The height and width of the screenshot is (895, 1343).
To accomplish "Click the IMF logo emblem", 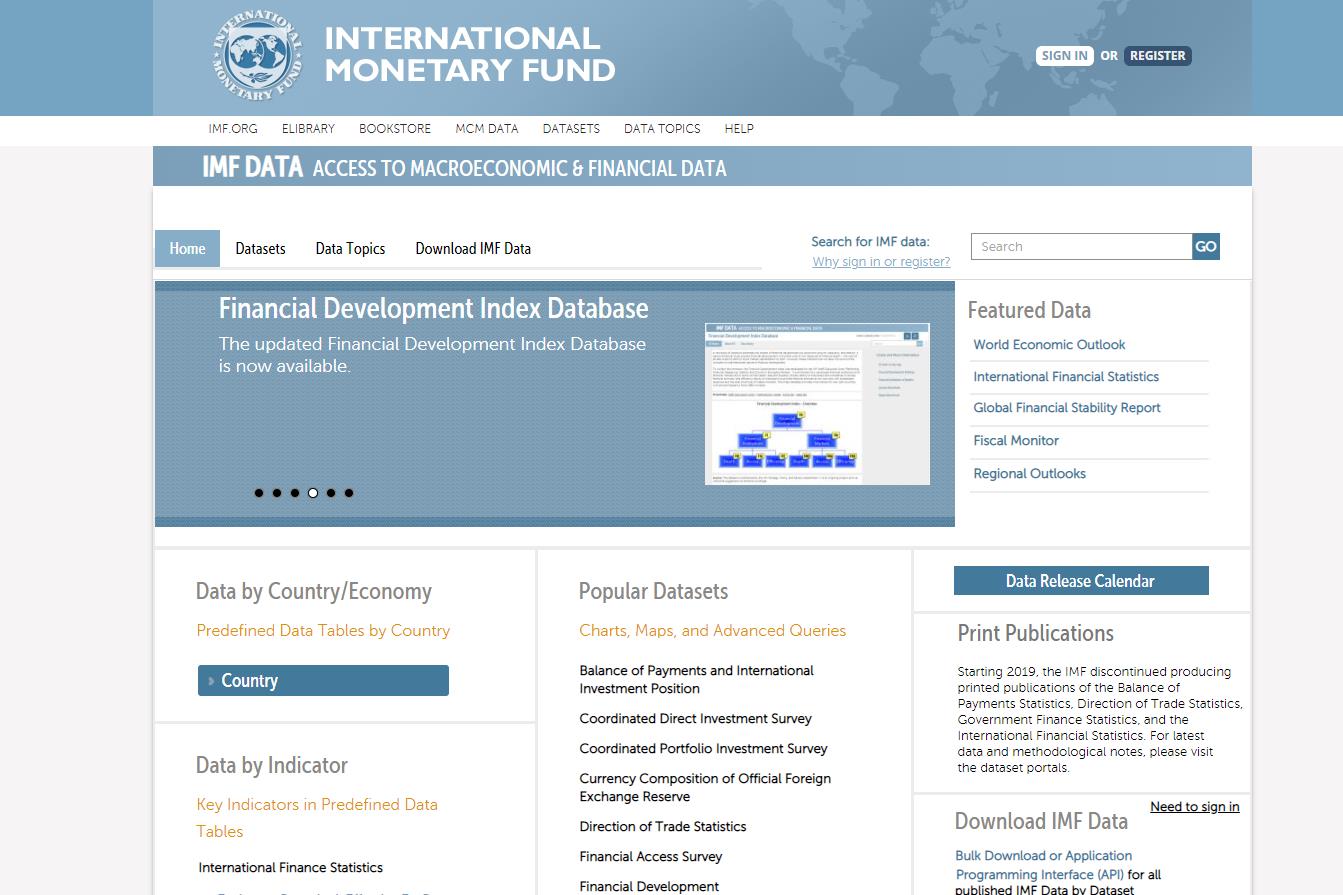I will tap(256, 56).
